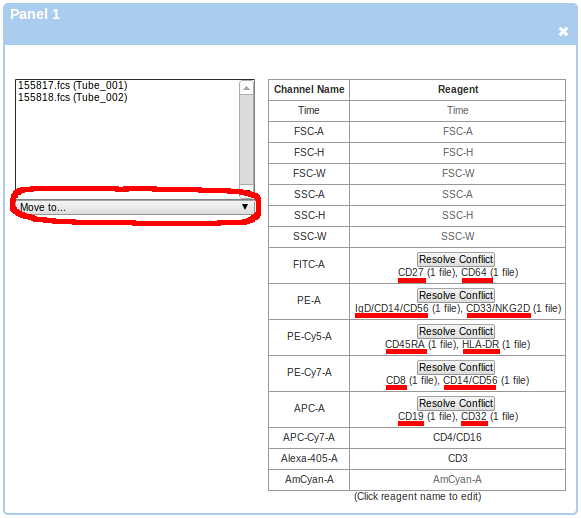
Task: Click the Reagent column header
Action: point(458,89)
